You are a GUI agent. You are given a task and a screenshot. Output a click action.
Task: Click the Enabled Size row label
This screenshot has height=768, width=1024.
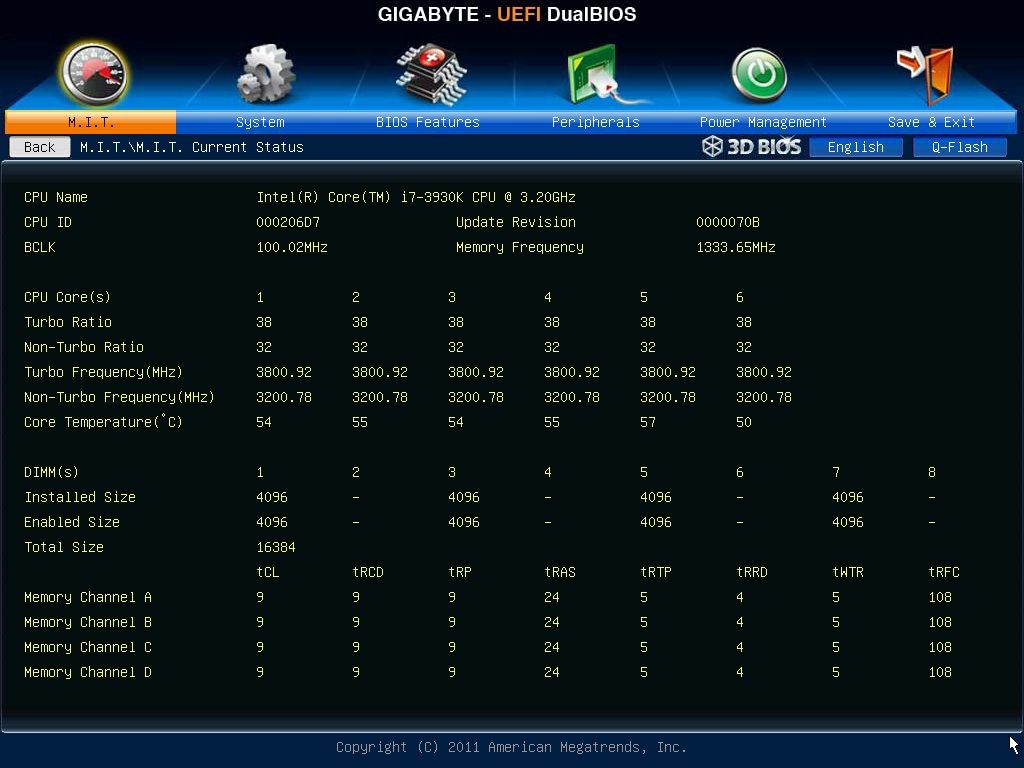72,522
